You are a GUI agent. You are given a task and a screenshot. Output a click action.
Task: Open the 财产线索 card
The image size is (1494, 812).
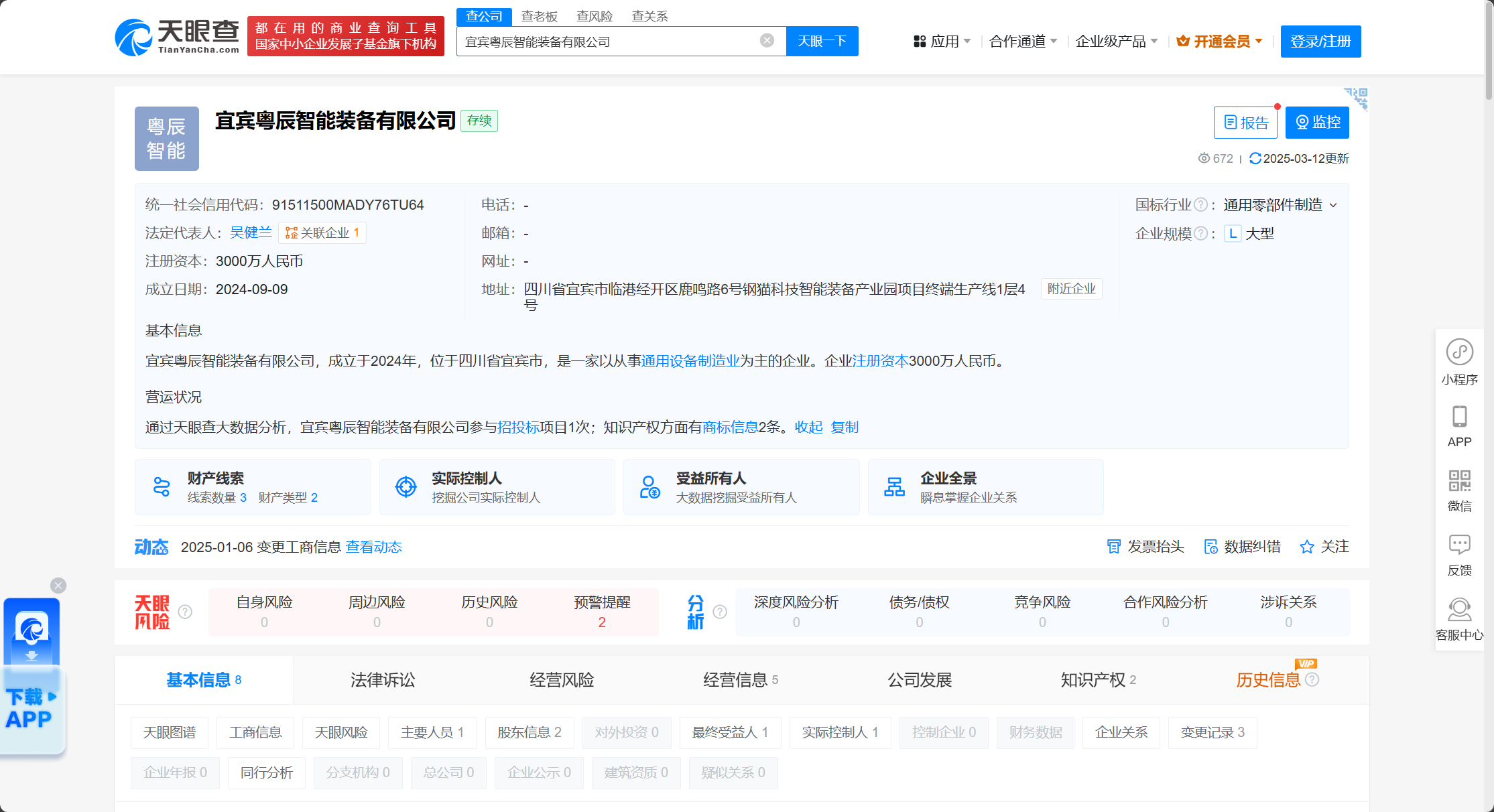pyautogui.click(x=253, y=487)
